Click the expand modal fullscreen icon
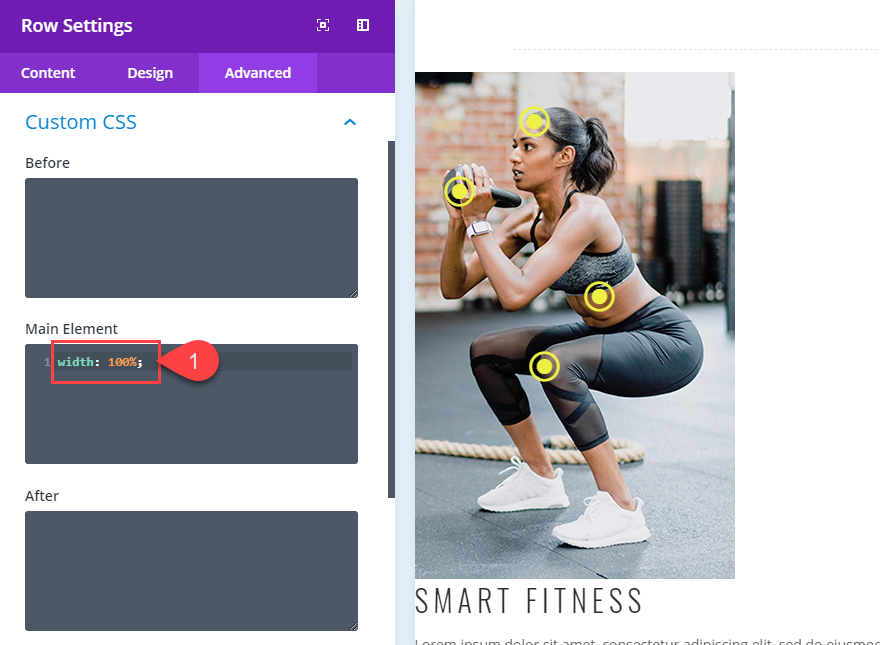This screenshot has width=880, height=645. 323,25
